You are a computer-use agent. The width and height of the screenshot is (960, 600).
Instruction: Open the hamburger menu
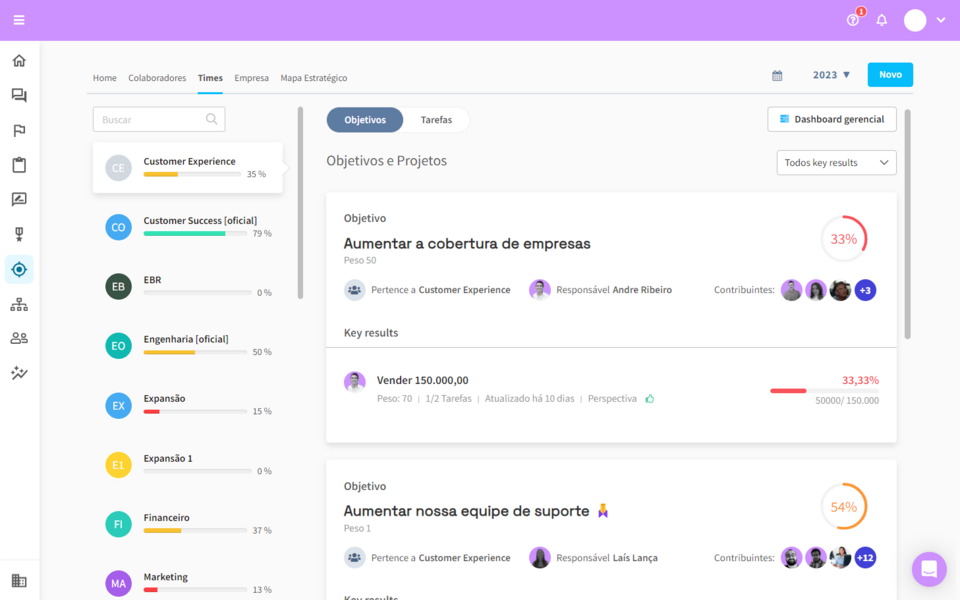19,20
